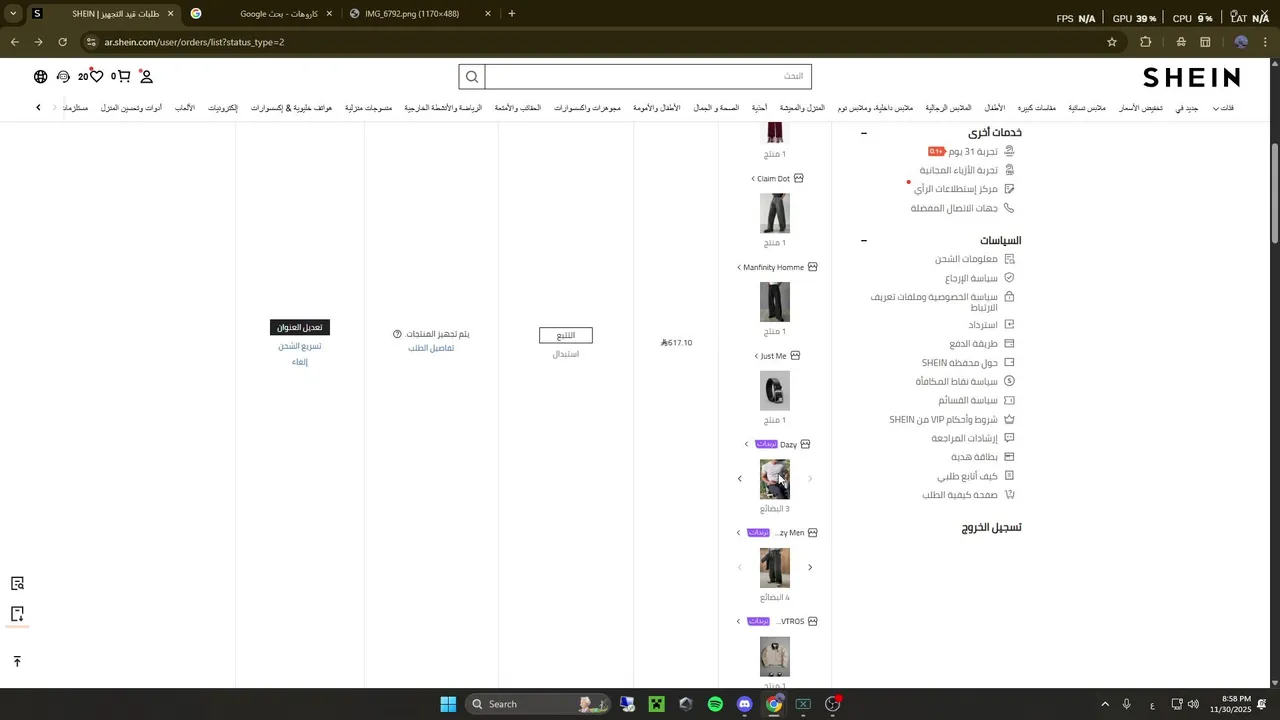Click the crown icon beside شروط وأحكام VIP
1280x720 pixels.
pyautogui.click(x=1009, y=420)
